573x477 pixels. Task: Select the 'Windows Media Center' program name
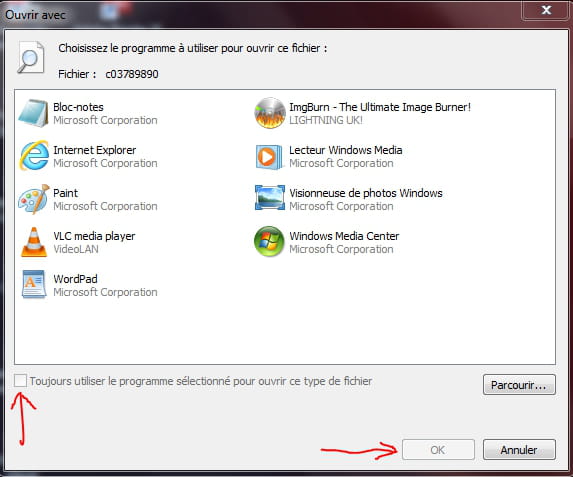pos(344,236)
